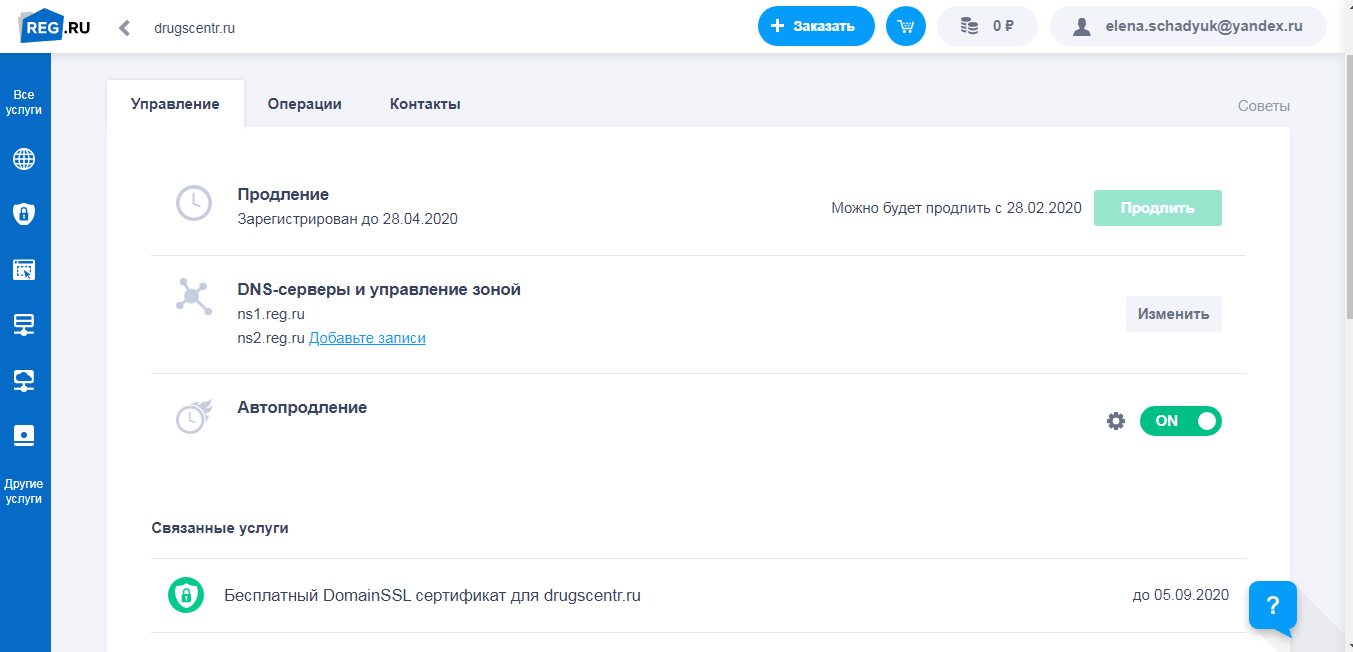This screenshot has width=1353, height=652.
Task: Click the Автопродление heading
Action: [x=302, y=407]
